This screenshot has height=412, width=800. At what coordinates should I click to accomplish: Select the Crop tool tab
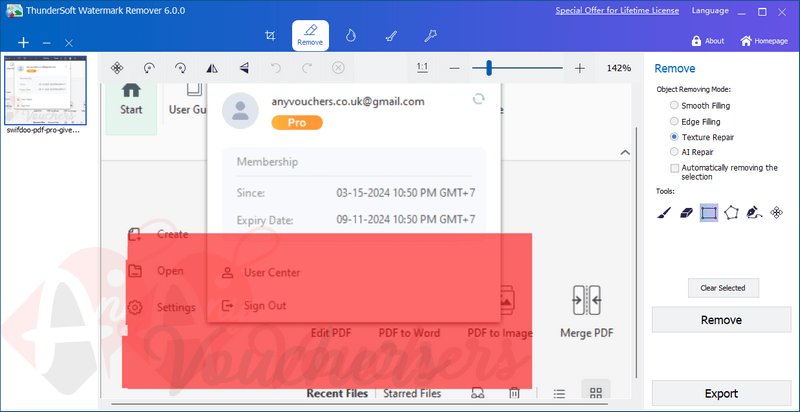270,36
